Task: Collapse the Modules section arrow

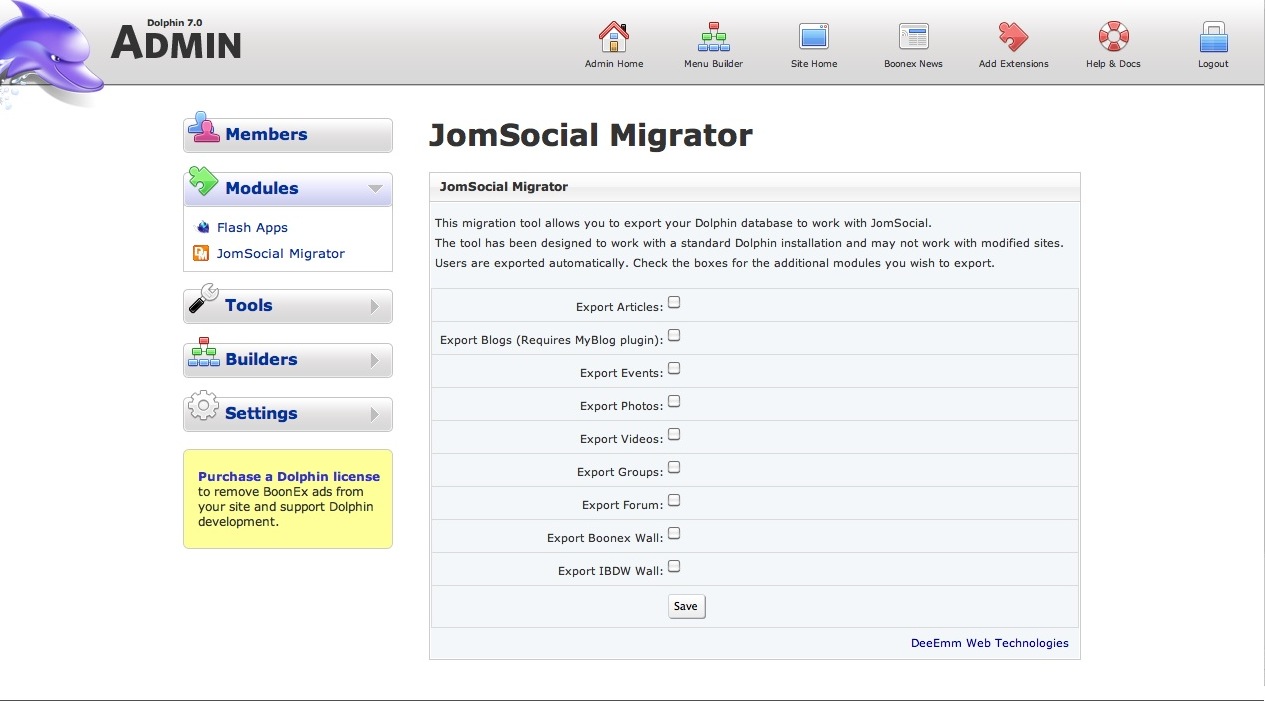Action: tap(376, 188)
